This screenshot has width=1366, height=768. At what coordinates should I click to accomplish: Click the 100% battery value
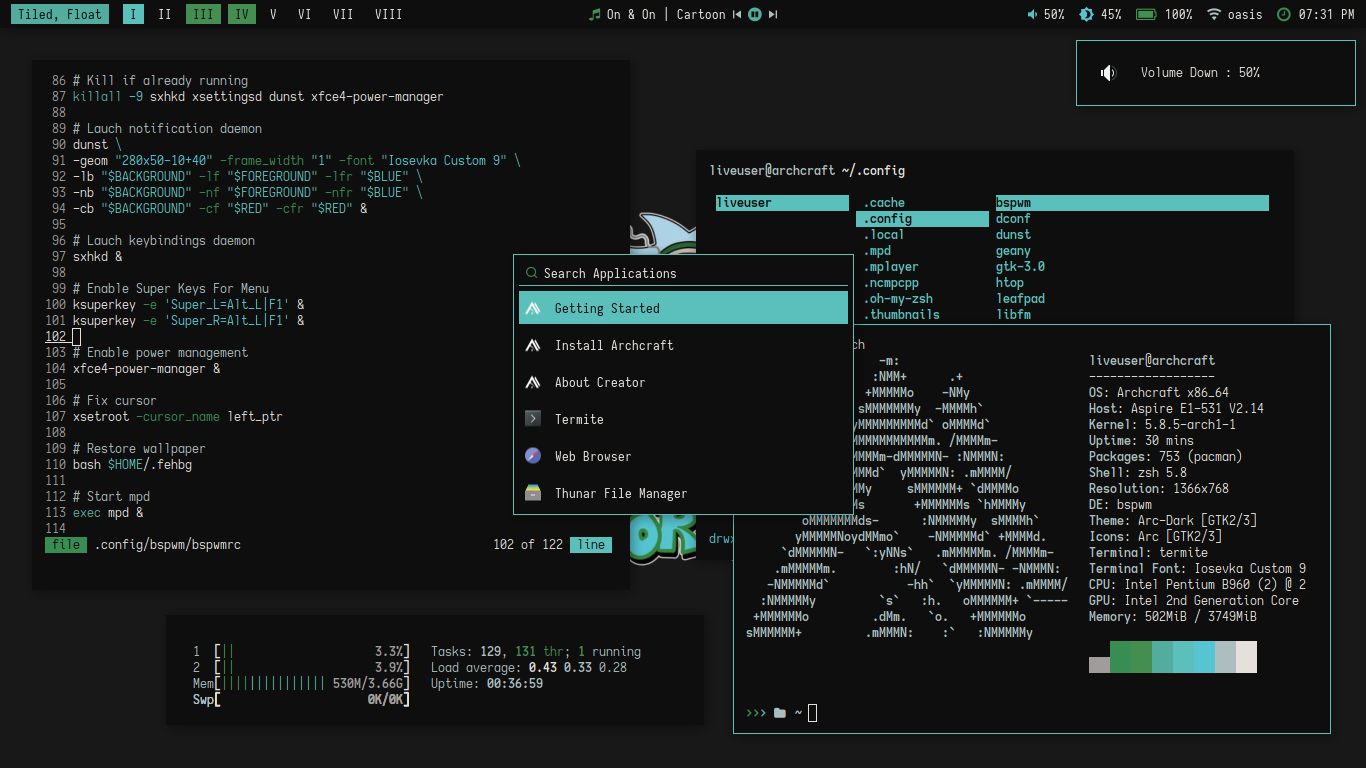(x=1179, y=14)
